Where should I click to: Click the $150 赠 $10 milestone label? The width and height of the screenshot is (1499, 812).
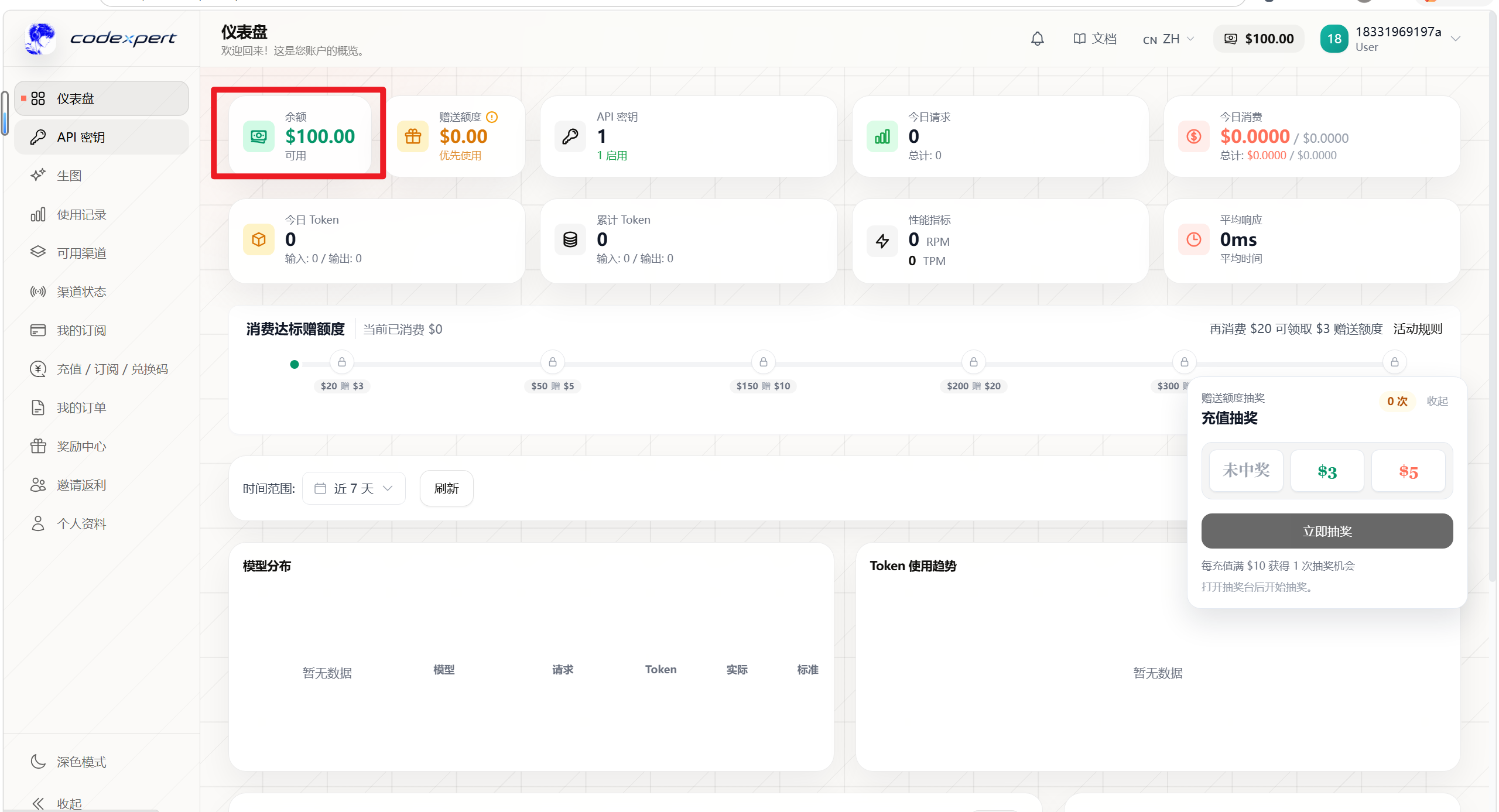click(x=763, y=386)
